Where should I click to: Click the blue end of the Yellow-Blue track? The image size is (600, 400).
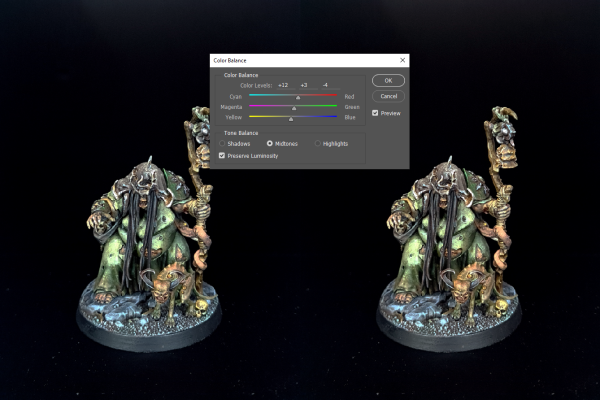click(335, 116)
